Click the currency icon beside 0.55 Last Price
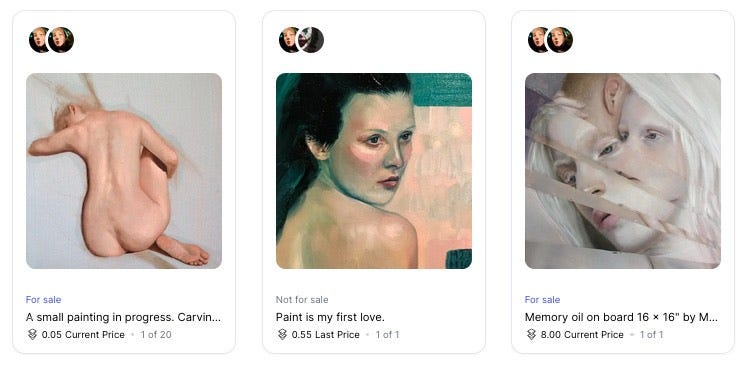The height and width of the screenshot is (366, 743). pos(282,335)
